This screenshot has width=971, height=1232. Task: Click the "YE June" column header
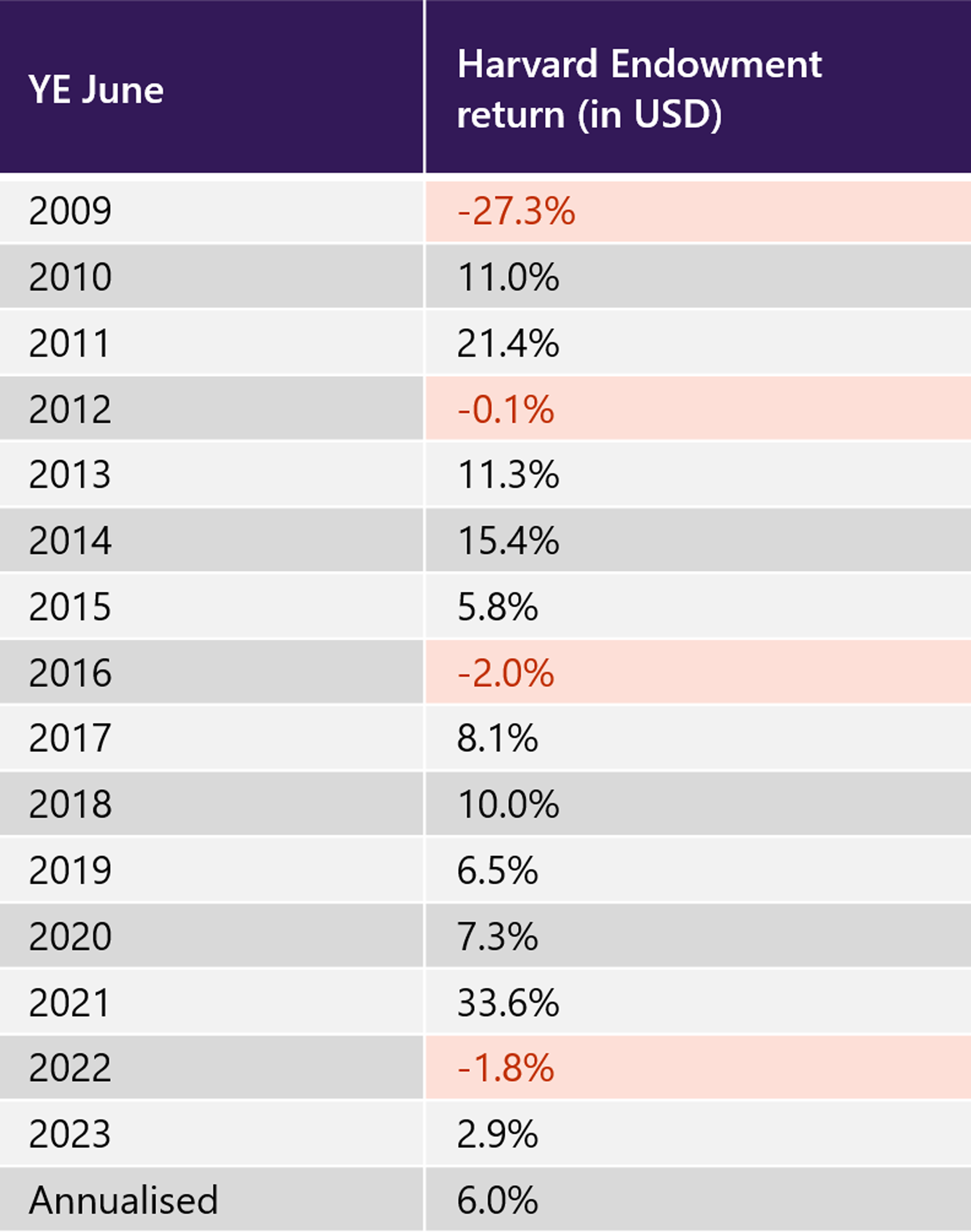(97, 90)
